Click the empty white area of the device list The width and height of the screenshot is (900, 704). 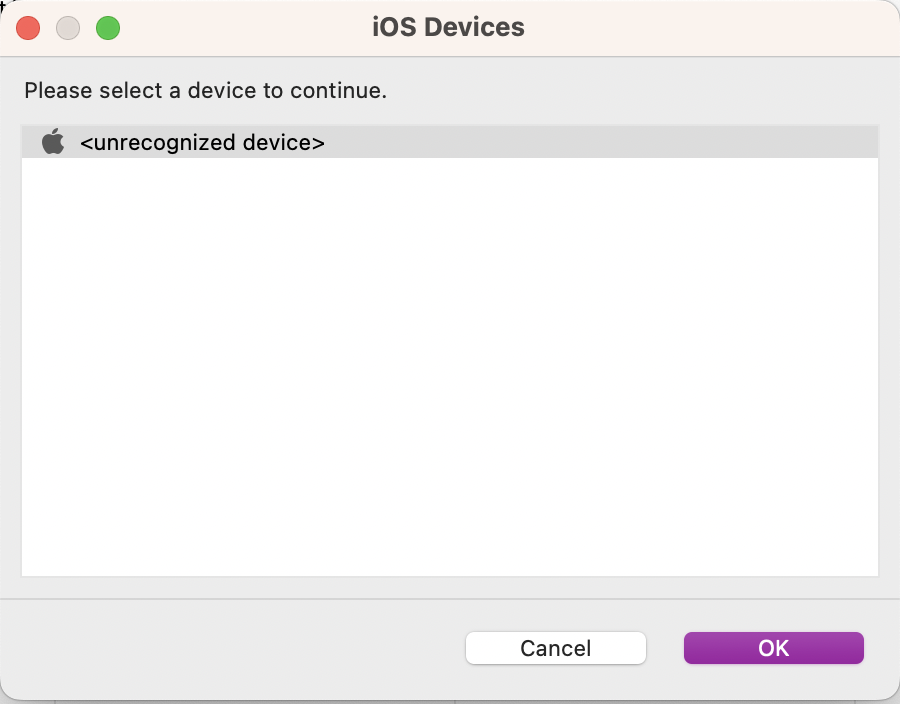(x=450, y=360)
